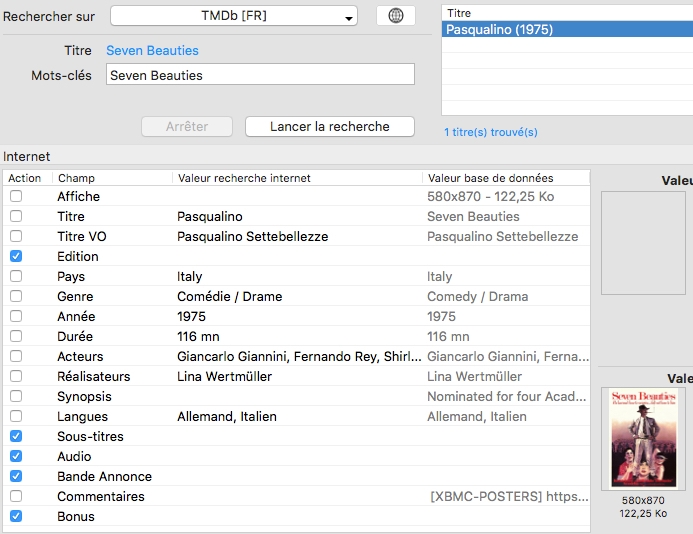693x534 pixels.
Task: Enable the Affiche checkbox
Action: click(x=16, y=197)
